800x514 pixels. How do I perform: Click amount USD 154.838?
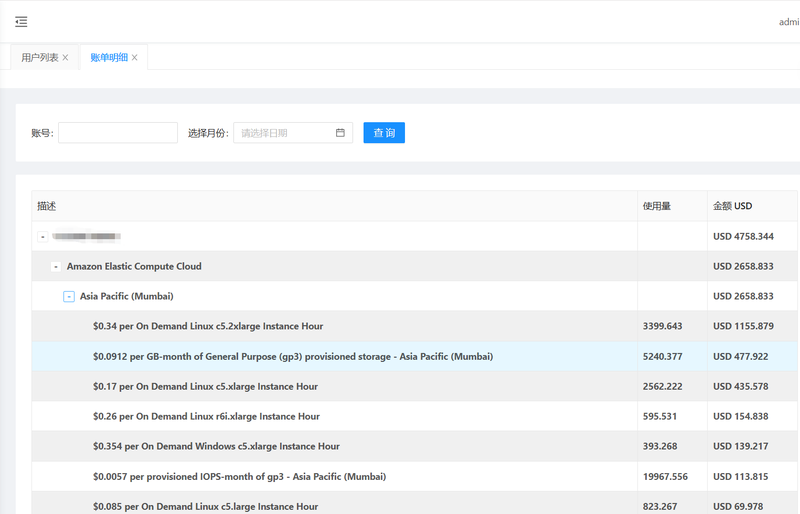[740, 417]
